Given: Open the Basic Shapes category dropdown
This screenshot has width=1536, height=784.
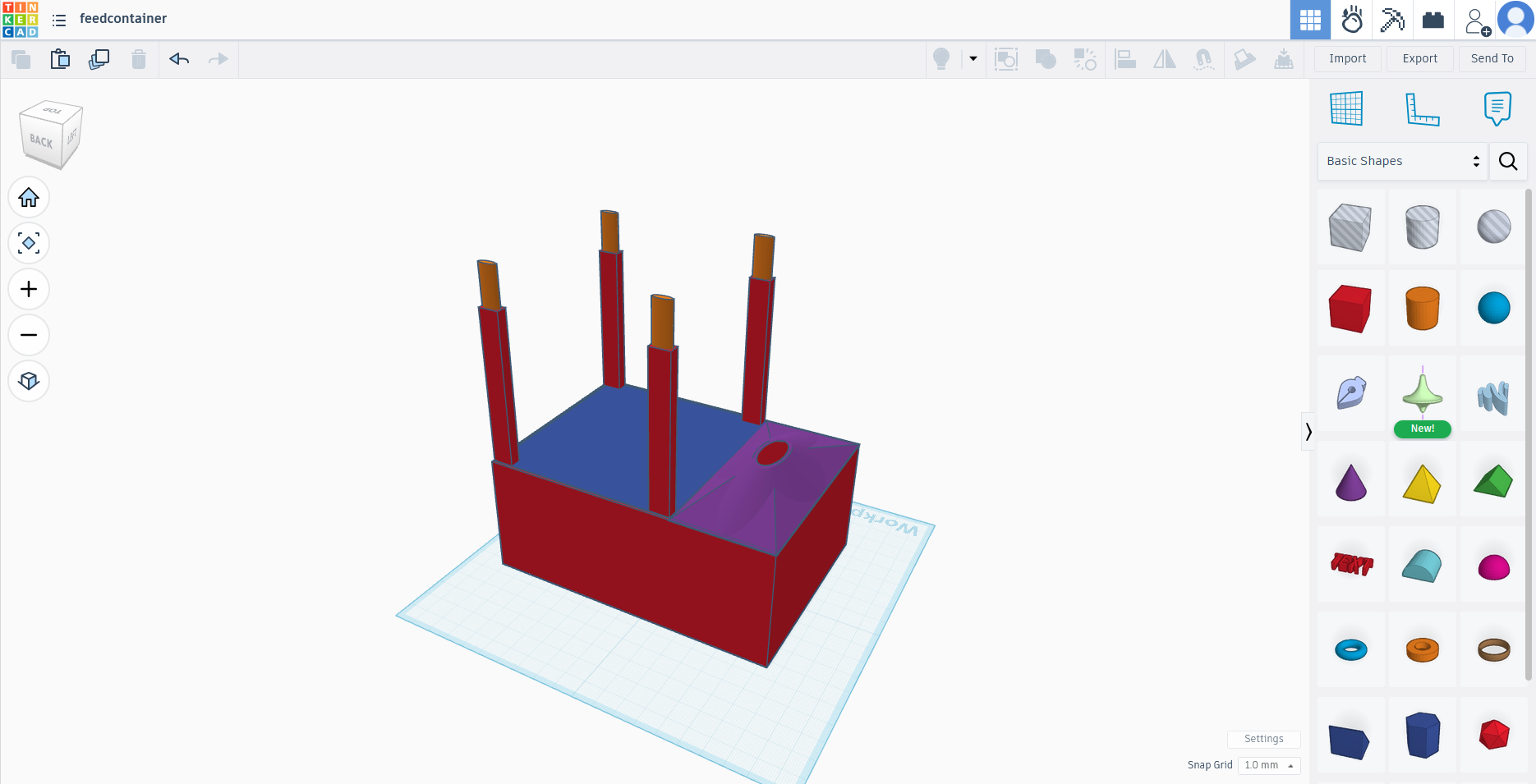Looking at the screenshot, I should (1402, 161).
